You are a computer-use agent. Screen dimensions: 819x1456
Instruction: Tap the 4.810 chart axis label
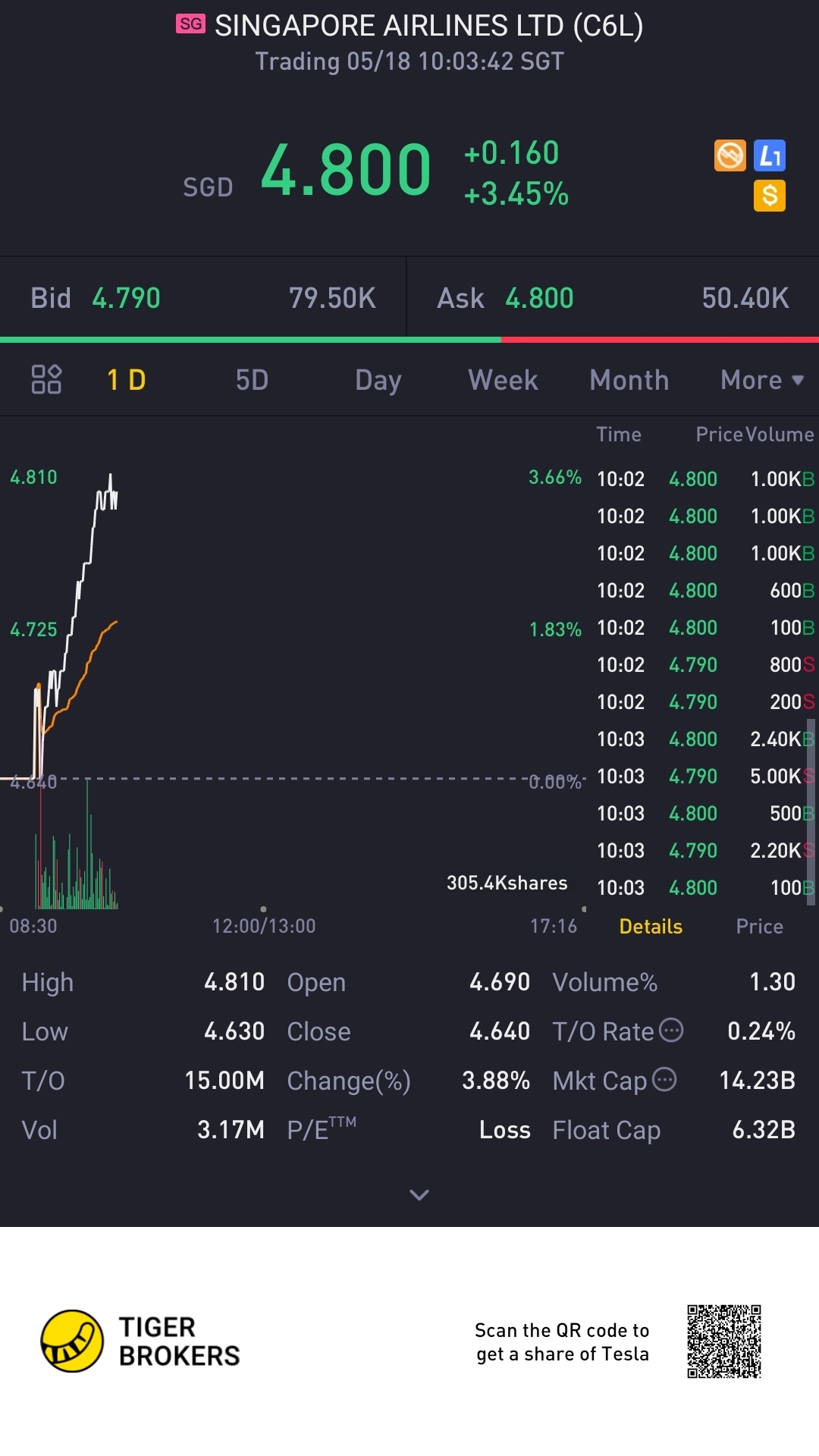click(33, 477)
